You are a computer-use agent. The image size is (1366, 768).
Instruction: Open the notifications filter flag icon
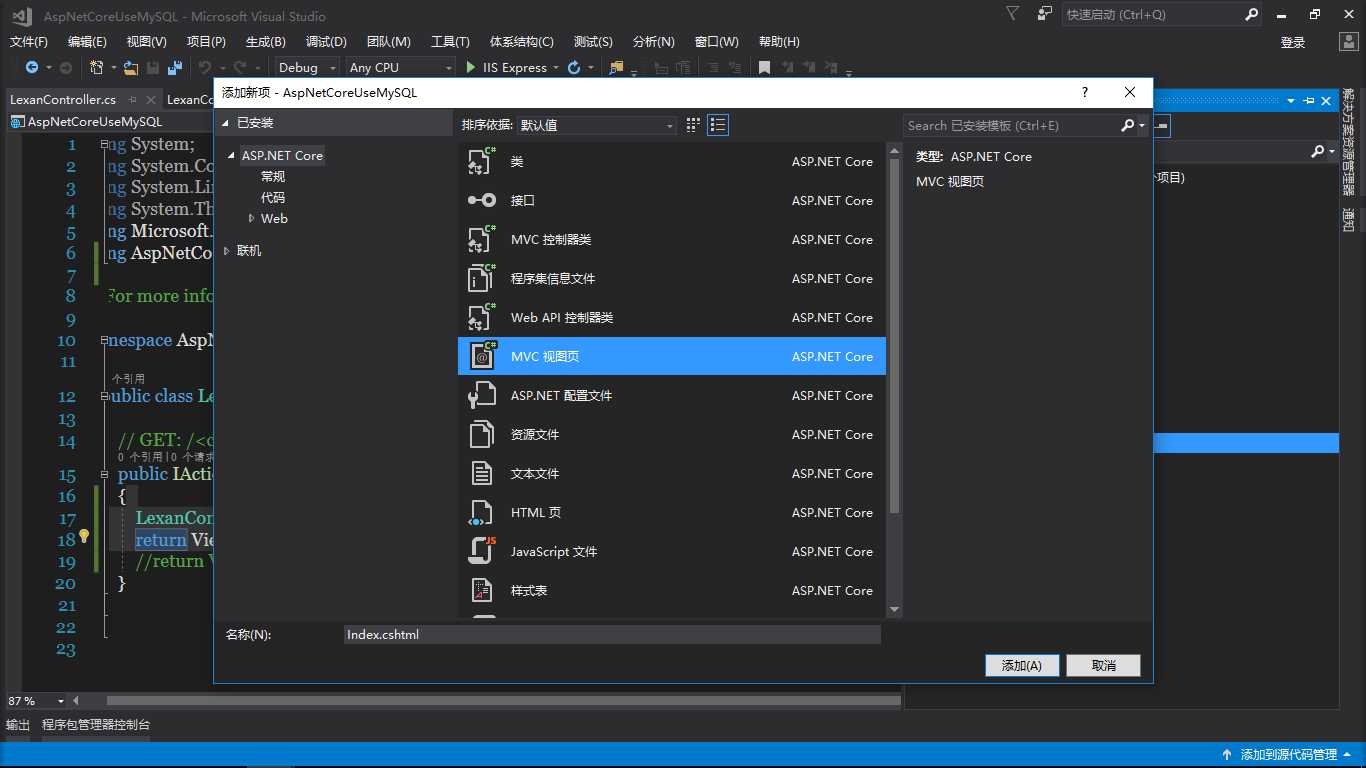pyautogui.click(x=1012, y=14)
